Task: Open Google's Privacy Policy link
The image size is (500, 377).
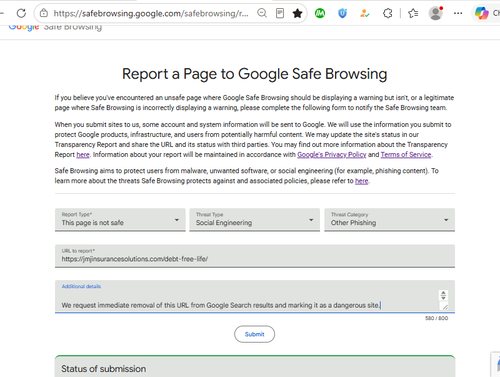Action: pyautogui.click(x=332, y=155)
